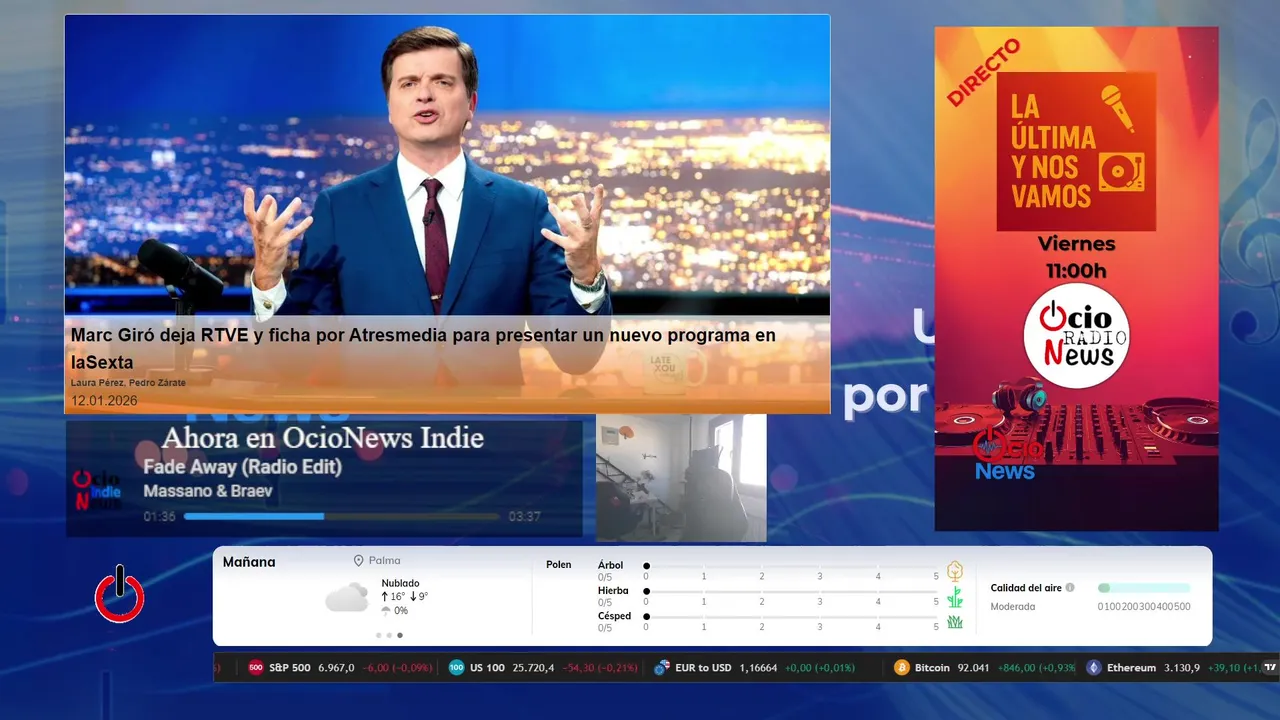Image resolution: width=1280 pixels, height=720 pixels.
Task: Open the La Última y Nos Vamos banner
Action: point(1076,278)
